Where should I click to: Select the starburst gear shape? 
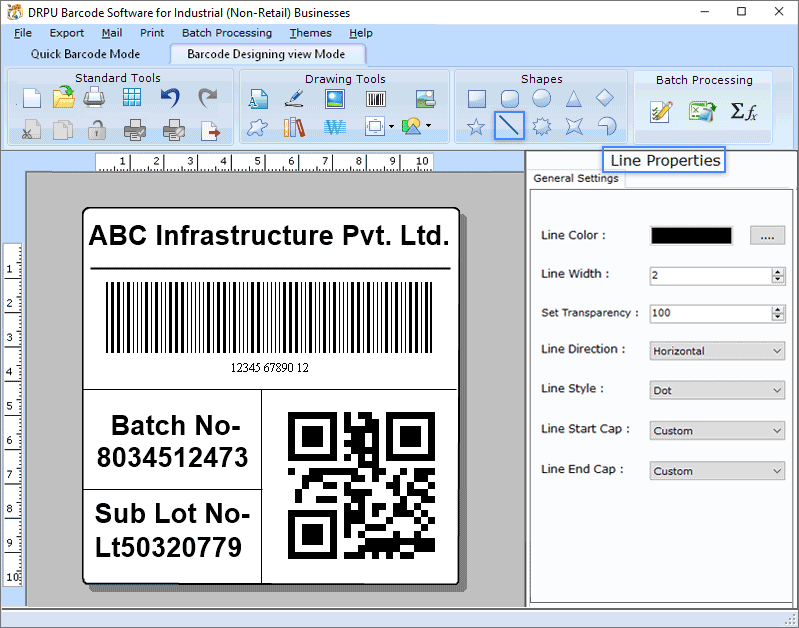click(x=542, y=126)
